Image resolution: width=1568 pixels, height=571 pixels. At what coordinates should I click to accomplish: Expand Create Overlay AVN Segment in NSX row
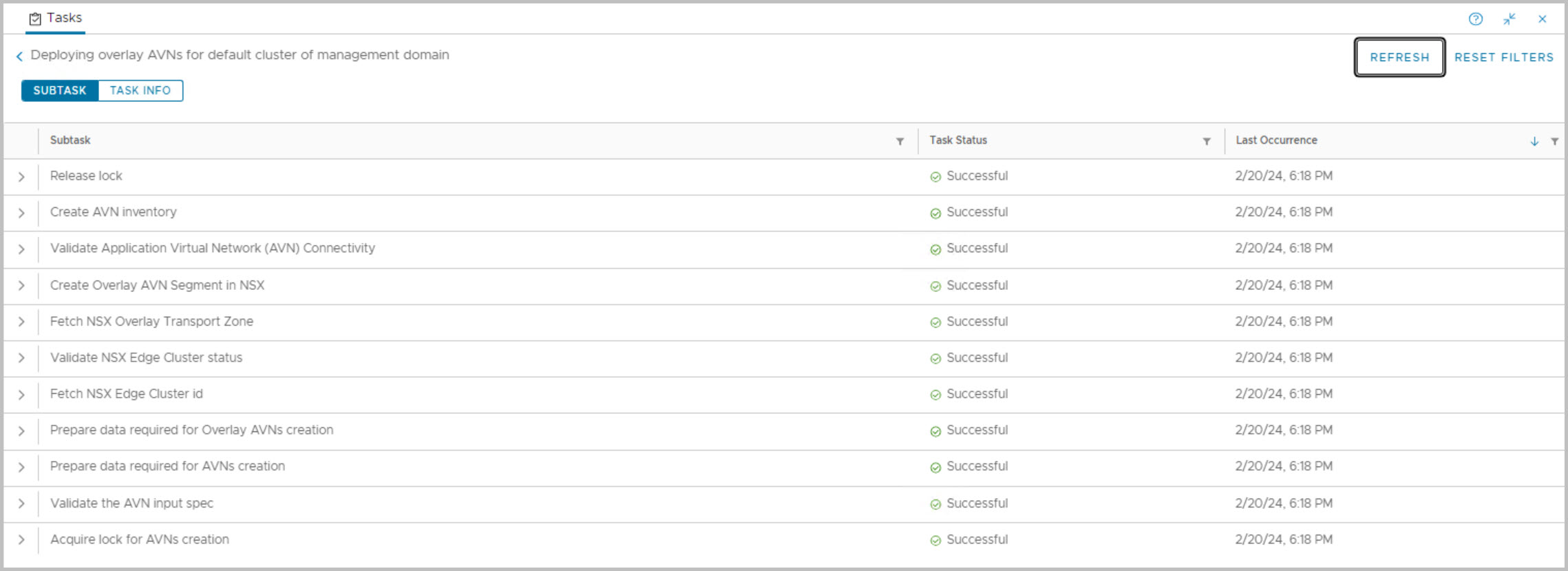point(21,286)
